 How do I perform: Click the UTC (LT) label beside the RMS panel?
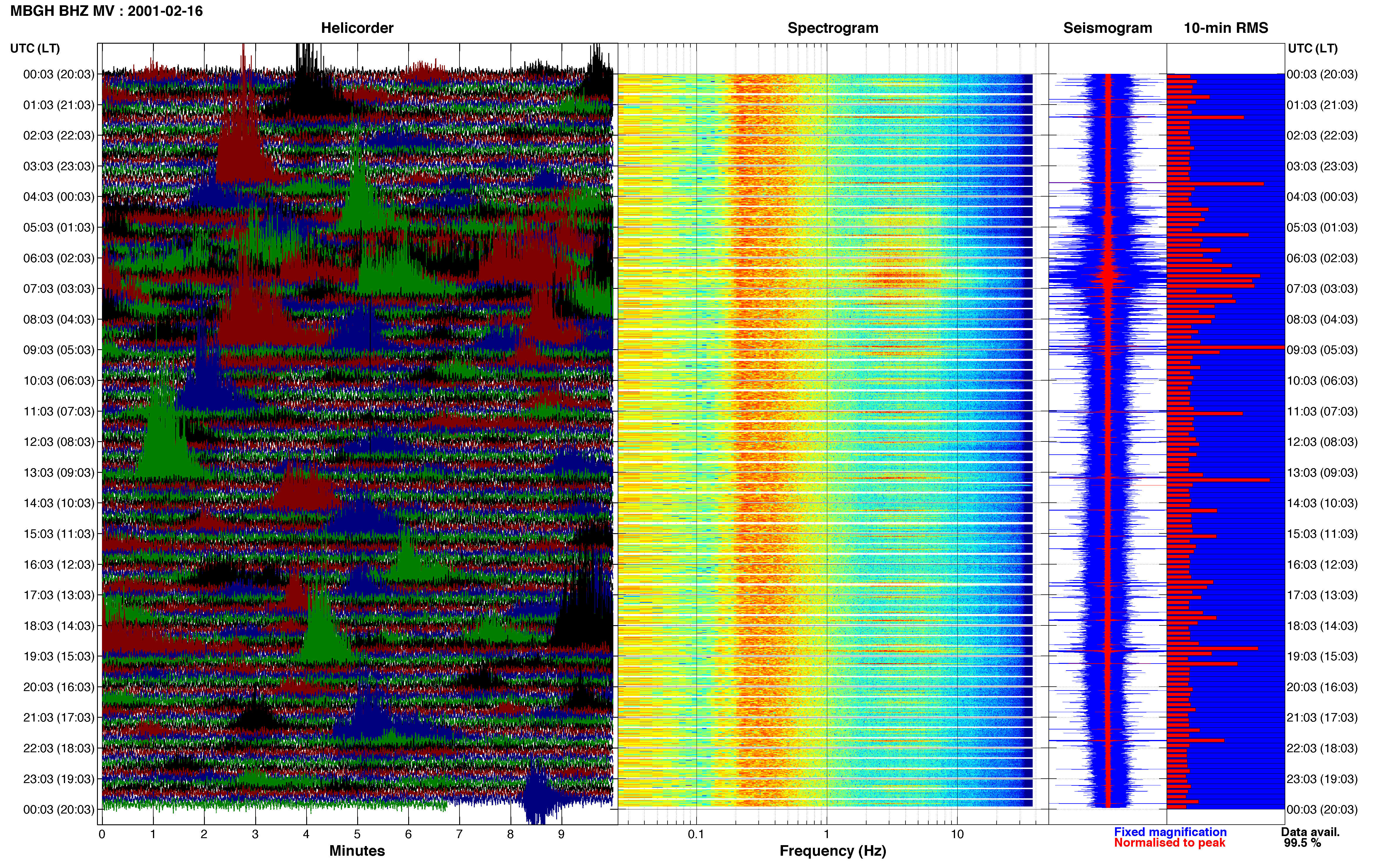coord(1313,48)
